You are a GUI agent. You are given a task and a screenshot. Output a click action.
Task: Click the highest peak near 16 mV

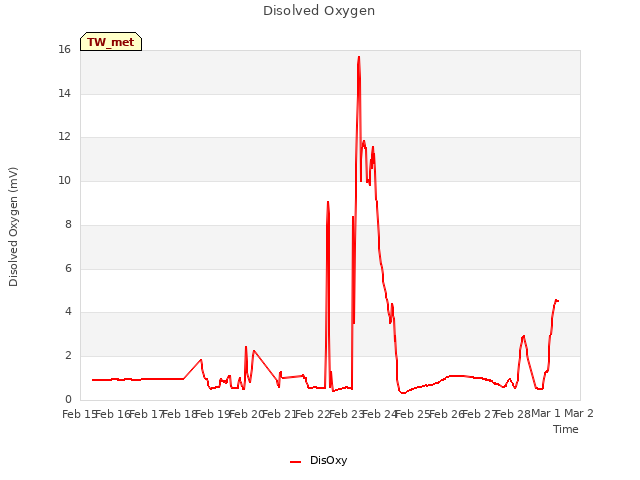[x=359, y=57]
